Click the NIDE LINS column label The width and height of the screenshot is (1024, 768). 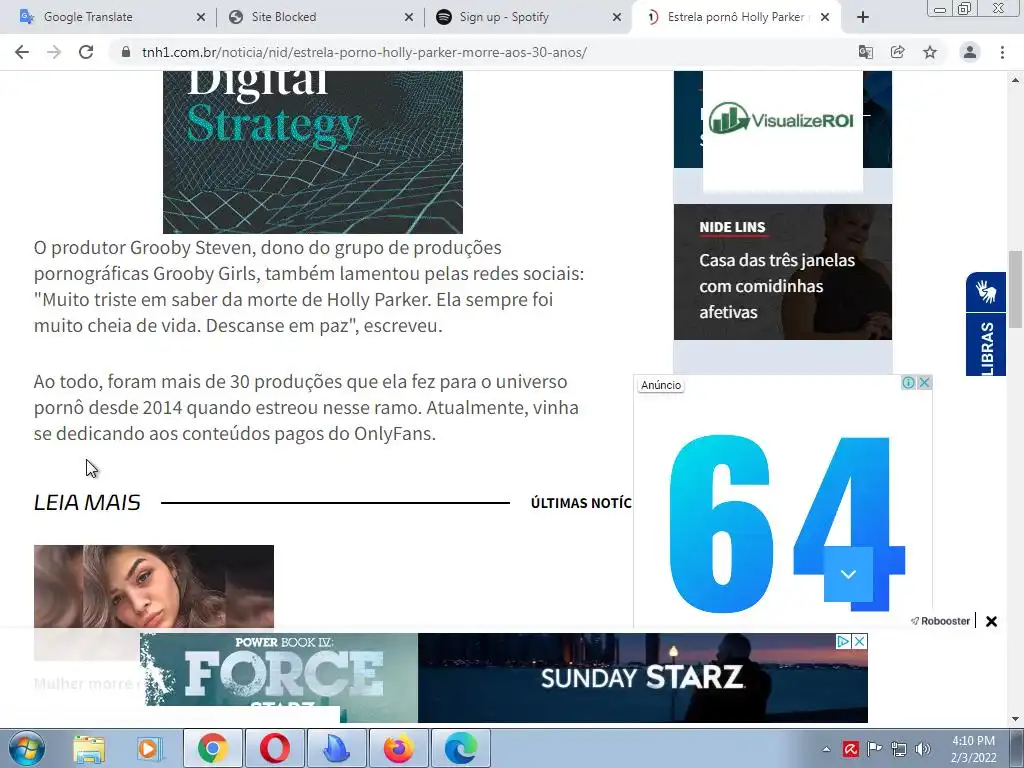tap(732, 227)
